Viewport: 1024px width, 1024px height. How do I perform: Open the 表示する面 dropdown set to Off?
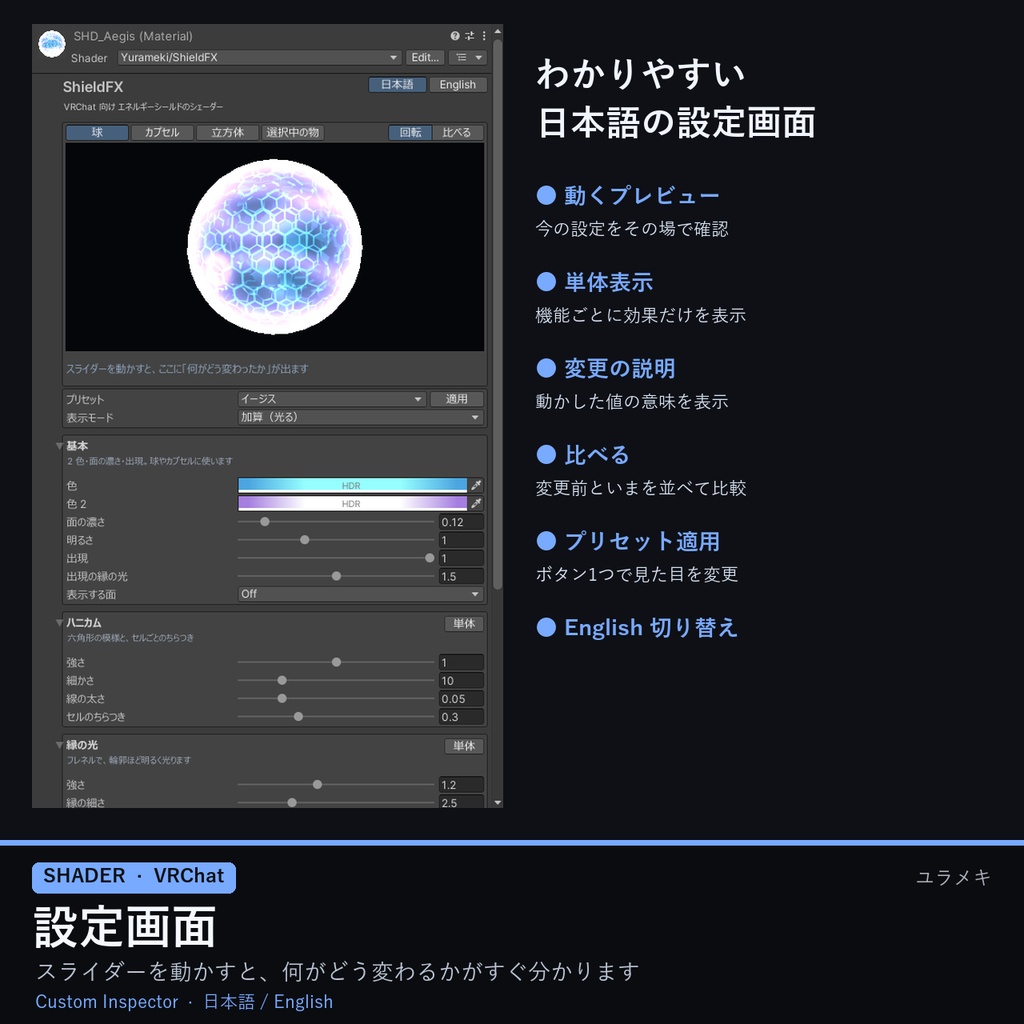point(360,594)
